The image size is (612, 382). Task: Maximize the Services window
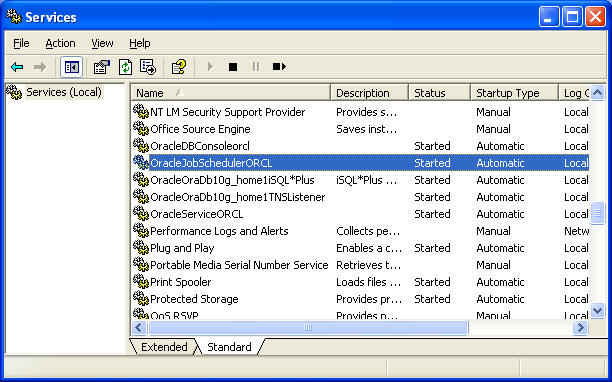(x=572, y=17)
